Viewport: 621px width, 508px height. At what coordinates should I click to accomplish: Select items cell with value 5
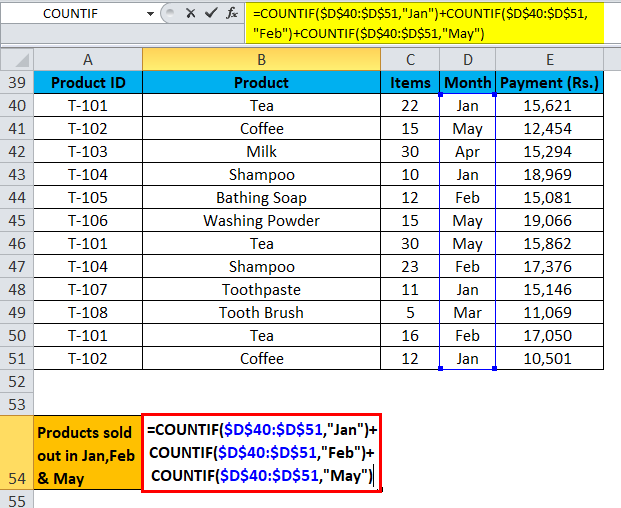tap(410, 312)
